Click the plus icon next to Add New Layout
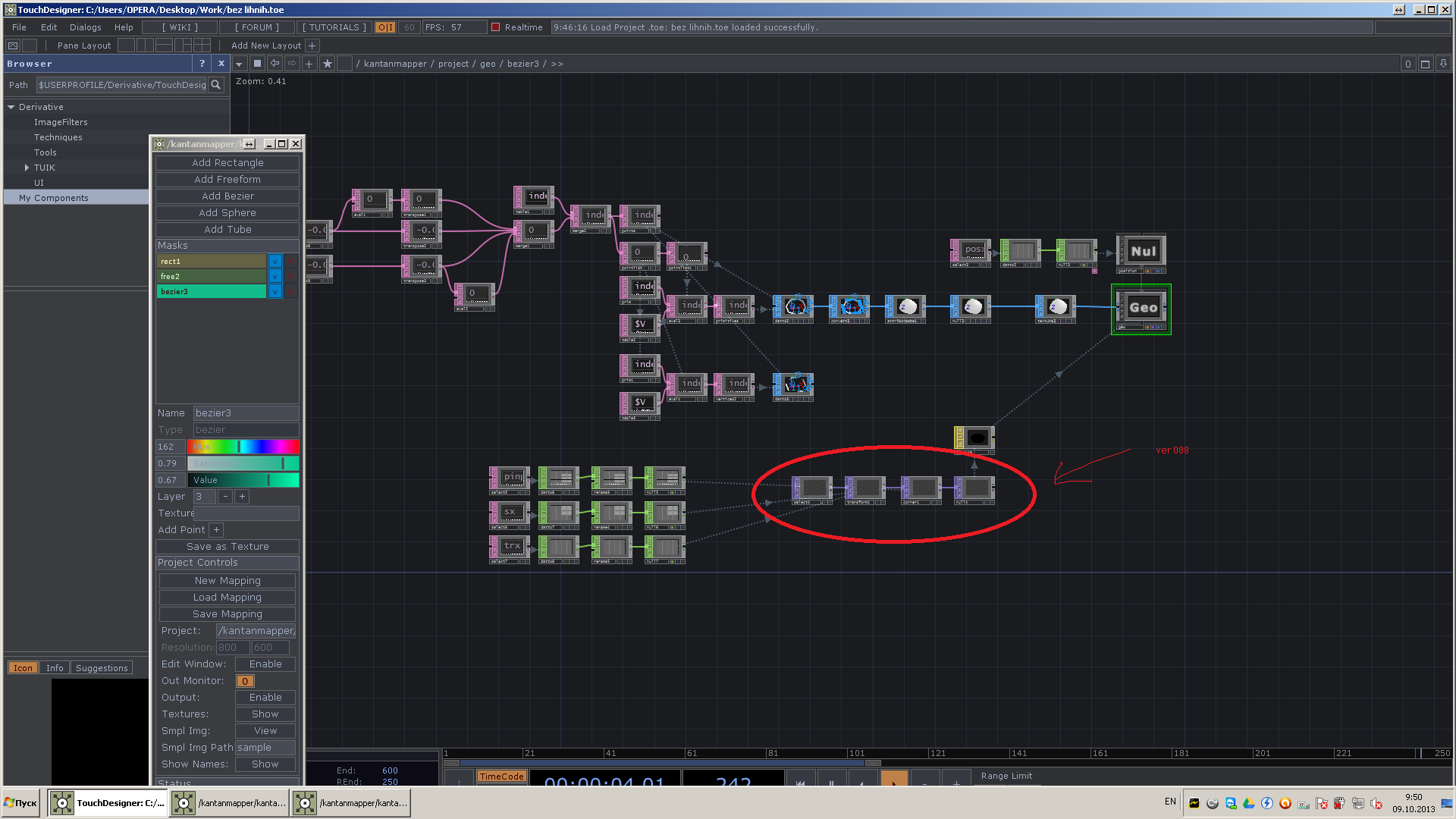 point(312,45)
